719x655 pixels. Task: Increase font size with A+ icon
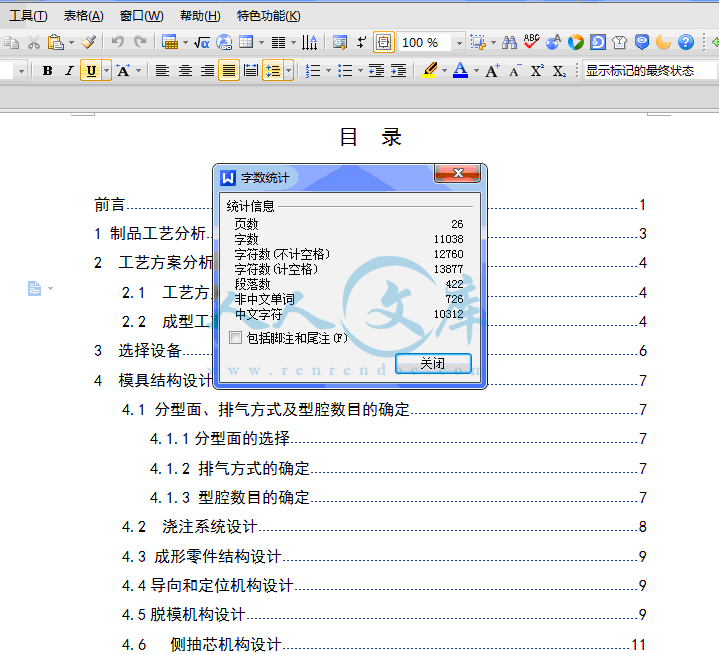492,71
